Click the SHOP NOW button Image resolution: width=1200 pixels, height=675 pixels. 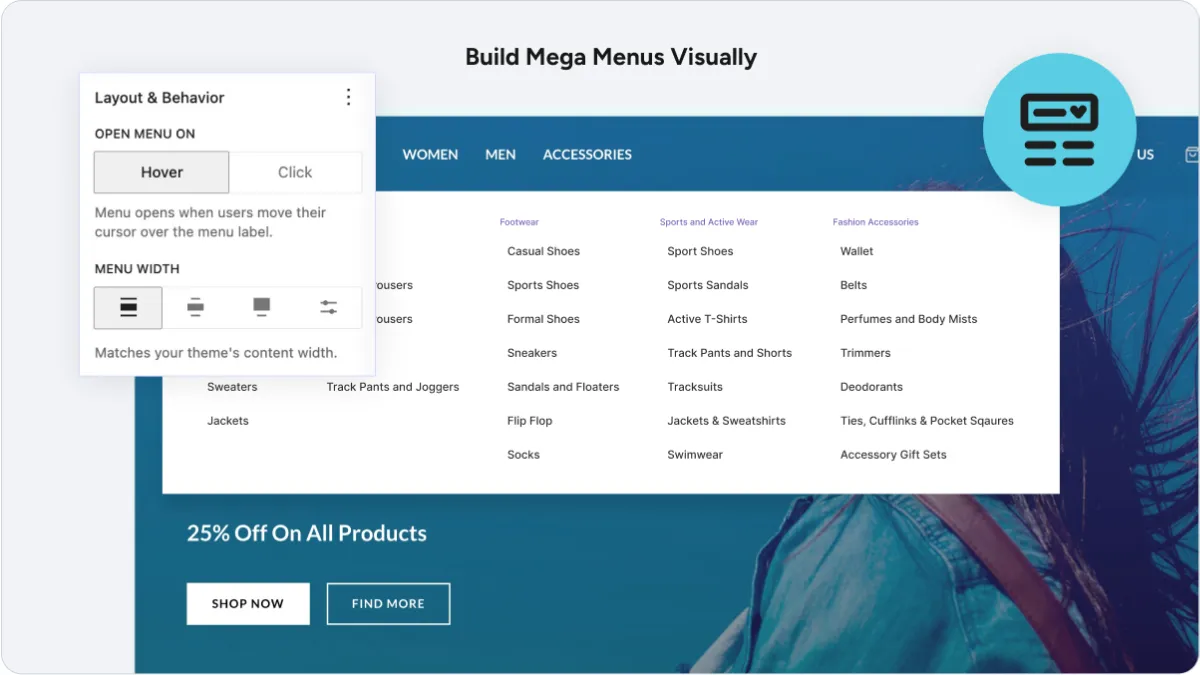(x=248, y=604)
